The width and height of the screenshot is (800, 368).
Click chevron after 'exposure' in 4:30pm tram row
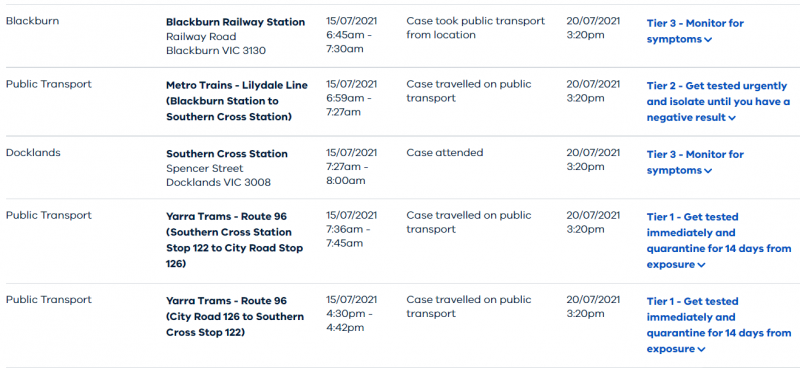click(x=701, y=350)
